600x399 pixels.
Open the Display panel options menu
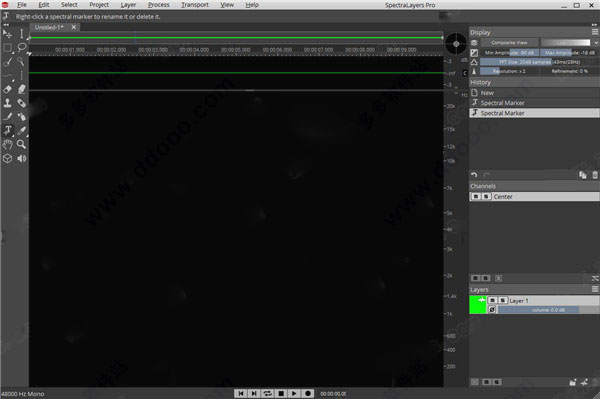click(595, 32)
